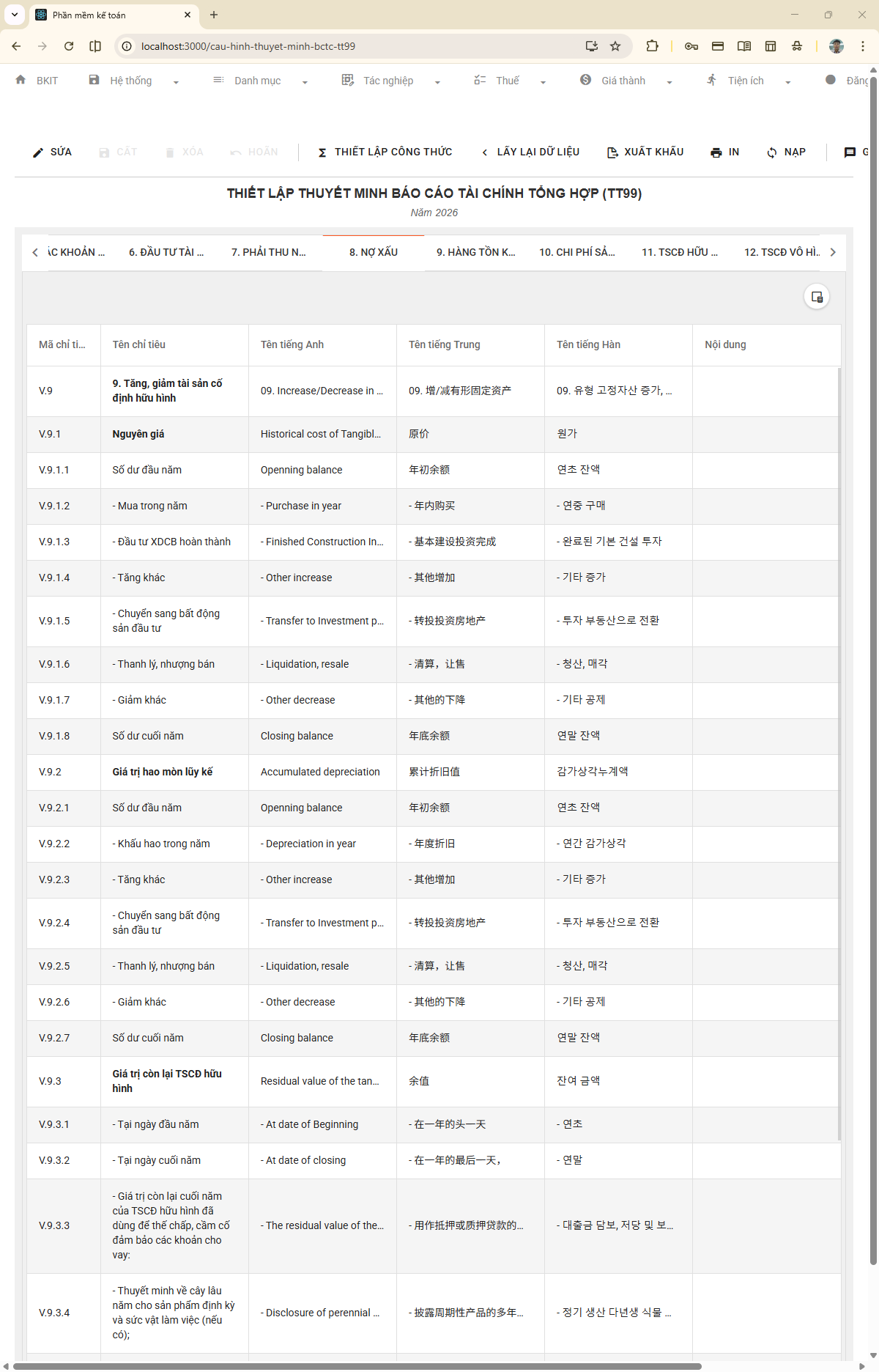
Task: Click XUẤT KHẨU export button
Action: 645,152
